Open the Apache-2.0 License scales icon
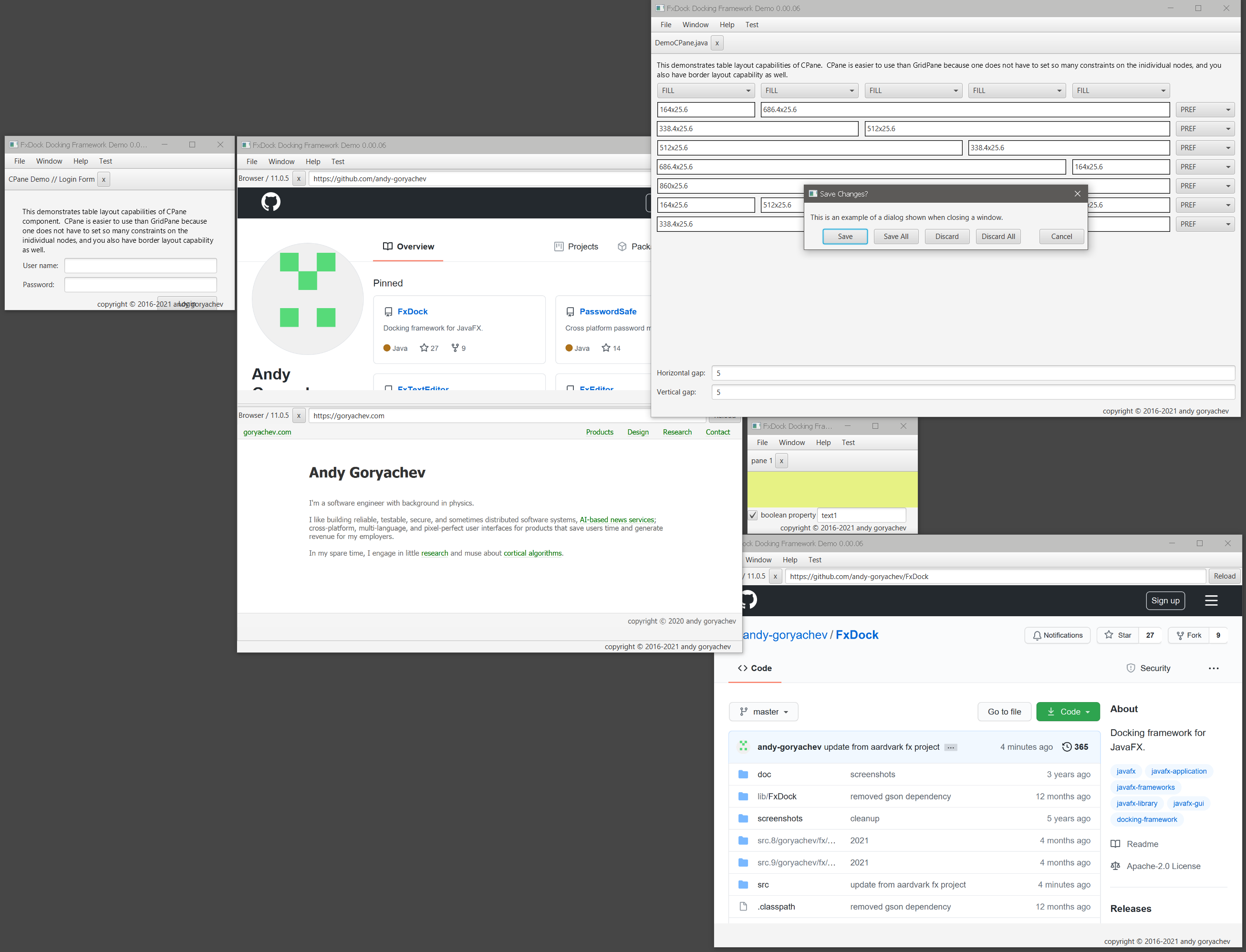Screen dimensions: 1246x952 [x=1116, y=866]
